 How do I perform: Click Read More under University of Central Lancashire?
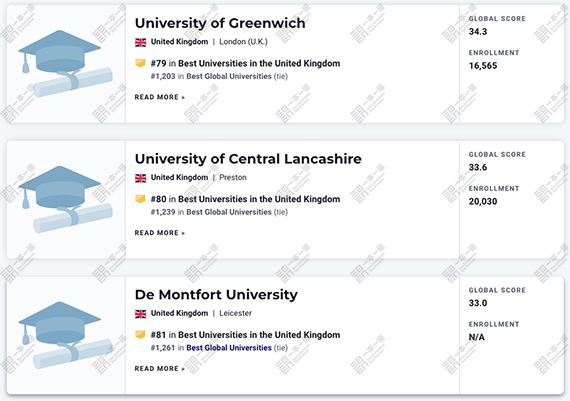pyautogui.click(x=160, y=233)
